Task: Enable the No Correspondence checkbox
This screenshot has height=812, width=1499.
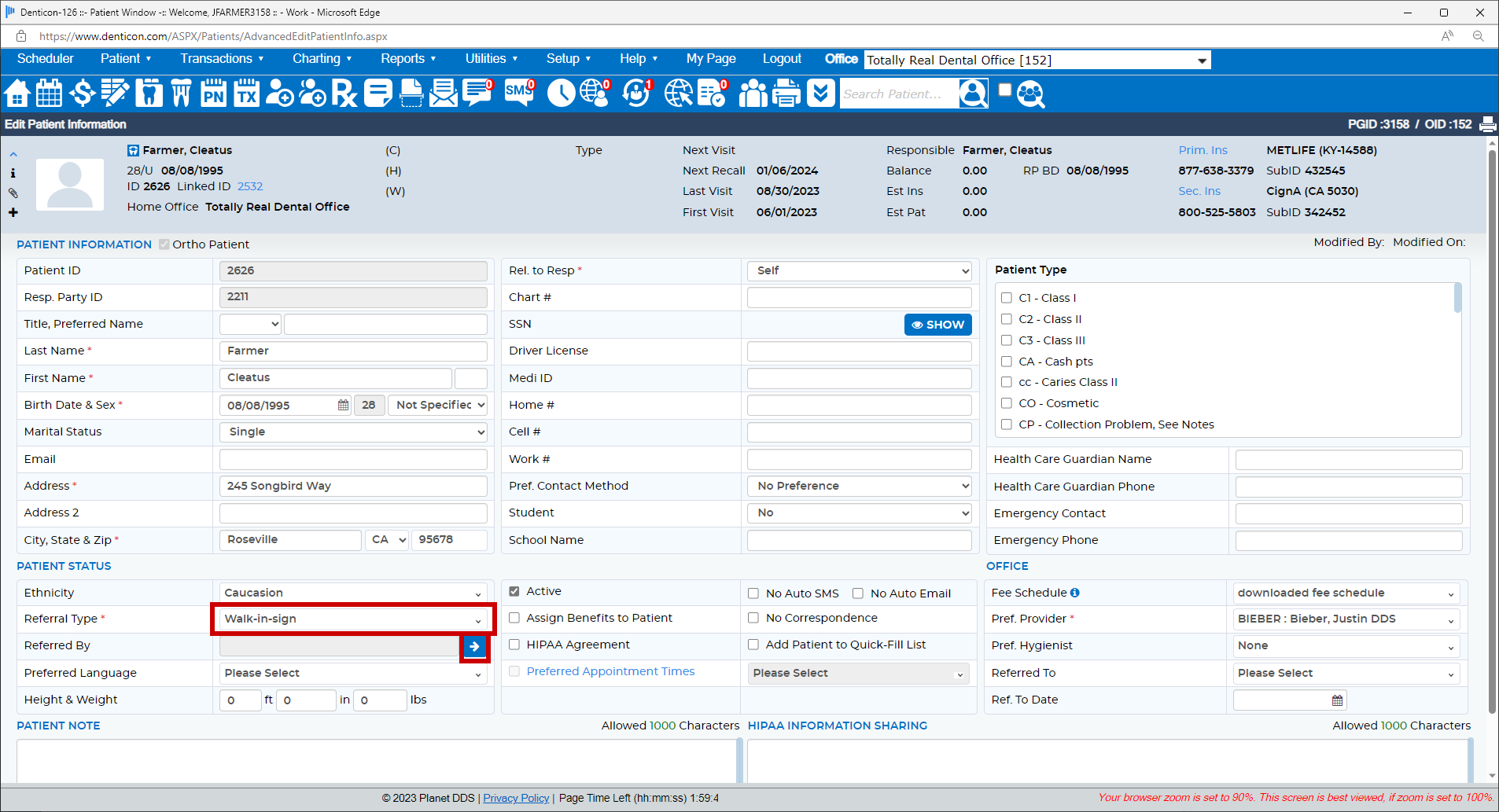Action: pyautogui.click(x=753, y=618)
